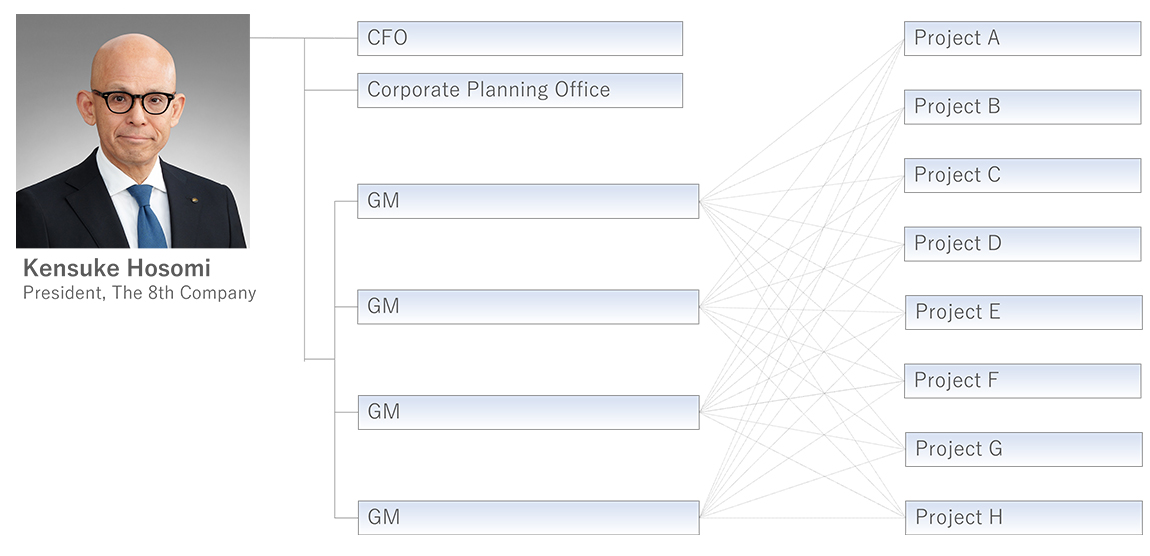Select the Project C box
This screenshot has width=1150, height=556.
coord(1022,175)
